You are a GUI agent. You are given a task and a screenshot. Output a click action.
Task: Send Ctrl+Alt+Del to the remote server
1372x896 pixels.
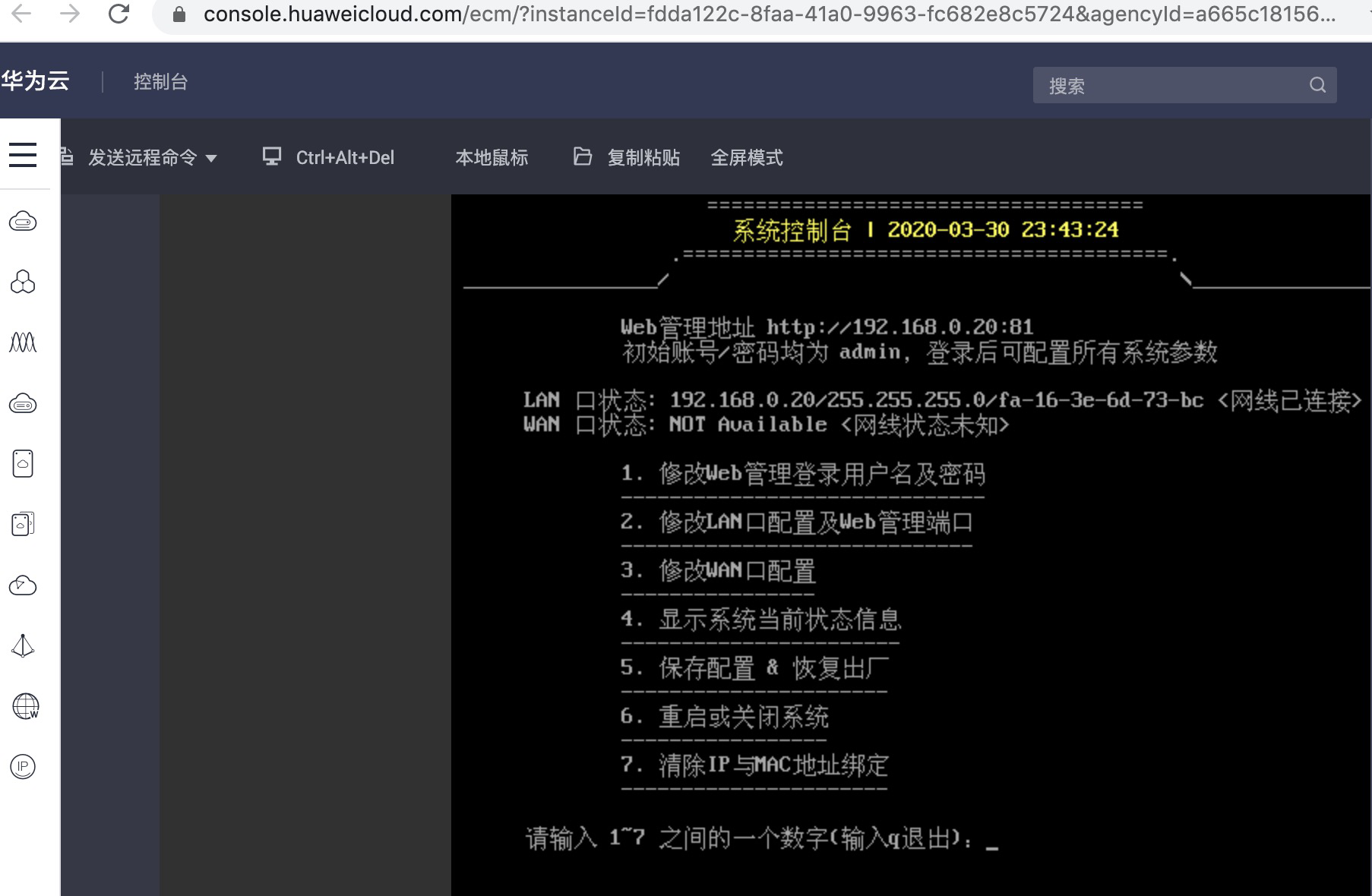tap(329, 158)
